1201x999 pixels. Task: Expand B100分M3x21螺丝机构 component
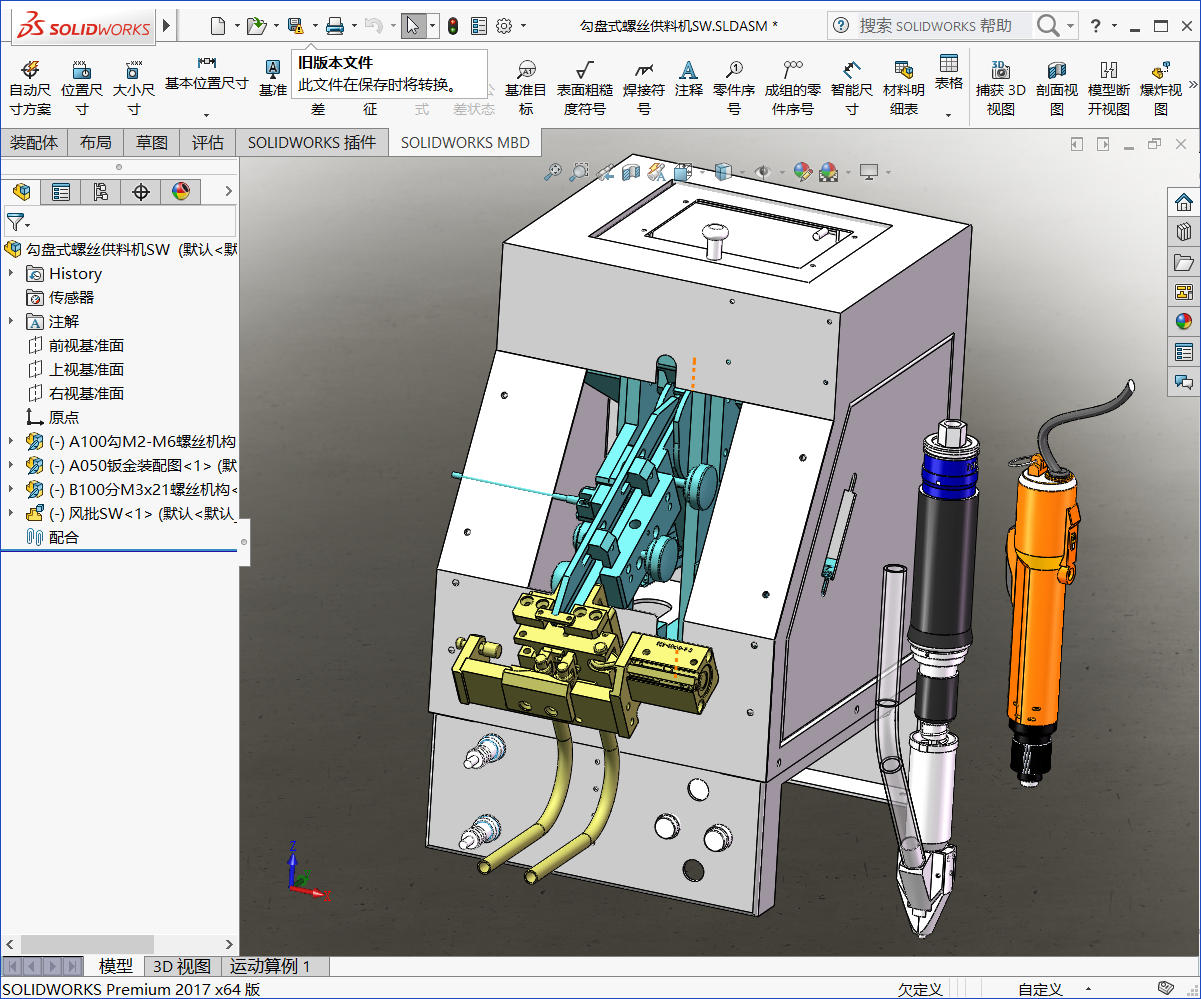tap(11, 489)
